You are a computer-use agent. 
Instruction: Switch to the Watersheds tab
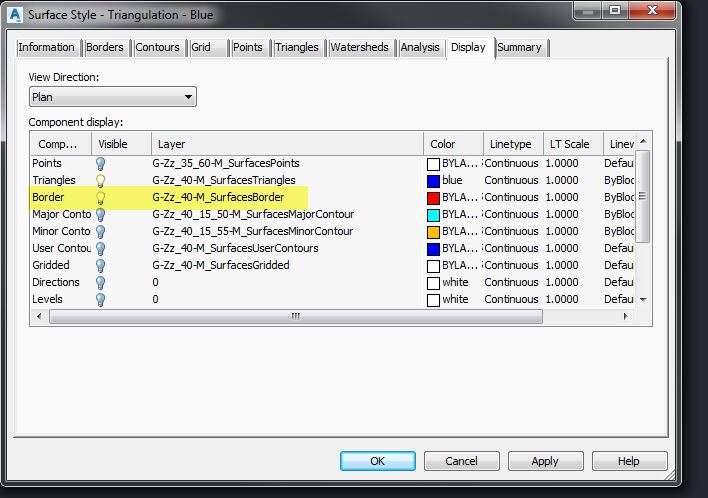pos(359,47)
